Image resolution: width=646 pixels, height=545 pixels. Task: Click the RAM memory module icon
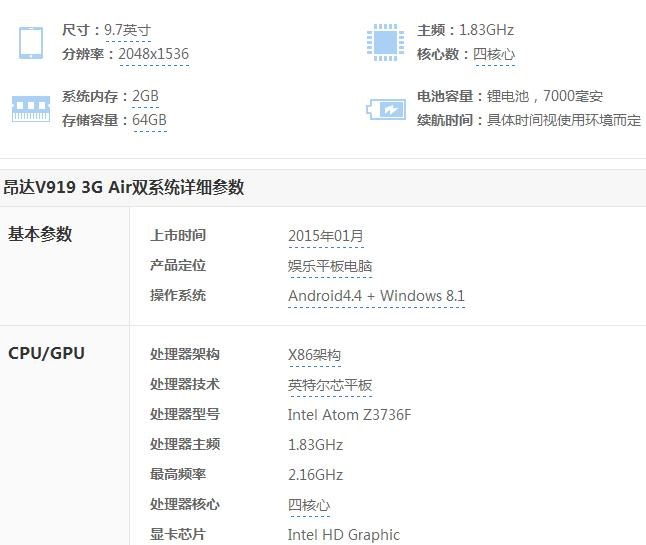pos(31,108)
